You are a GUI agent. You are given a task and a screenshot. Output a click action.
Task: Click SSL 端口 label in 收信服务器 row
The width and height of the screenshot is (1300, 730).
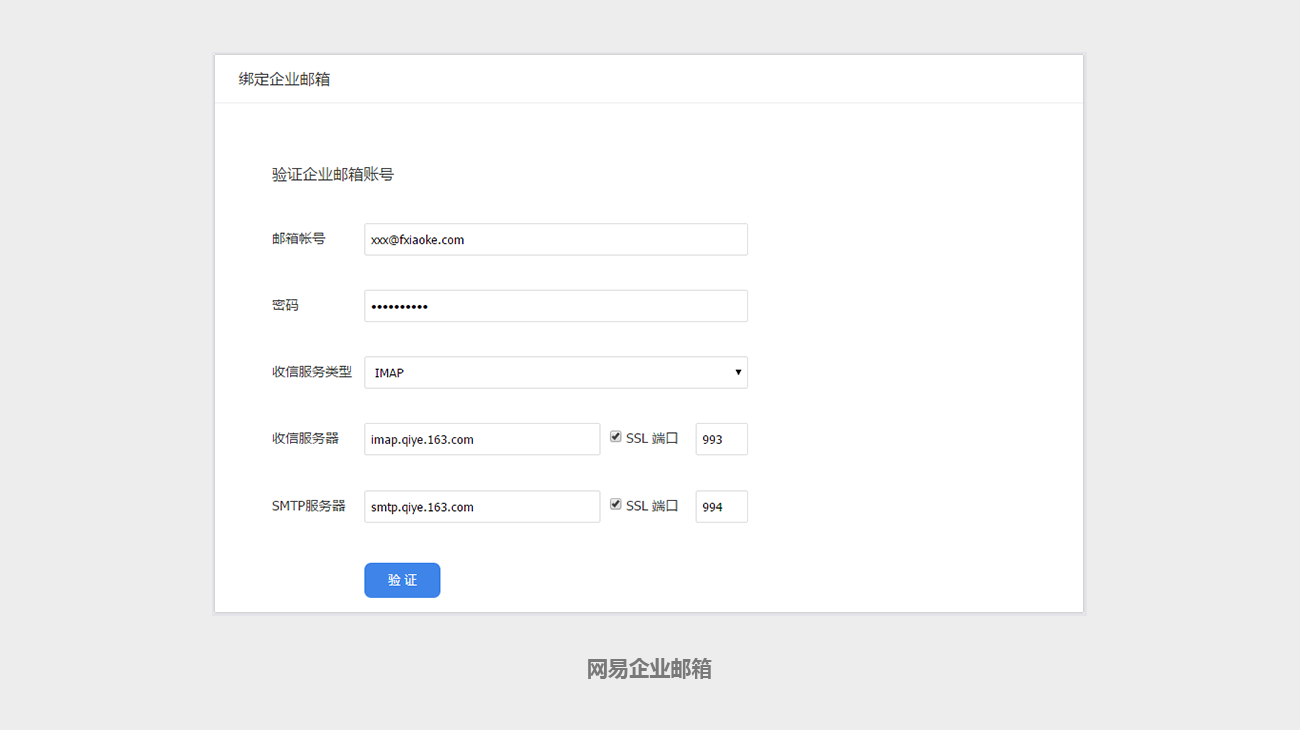pos(652,438)
